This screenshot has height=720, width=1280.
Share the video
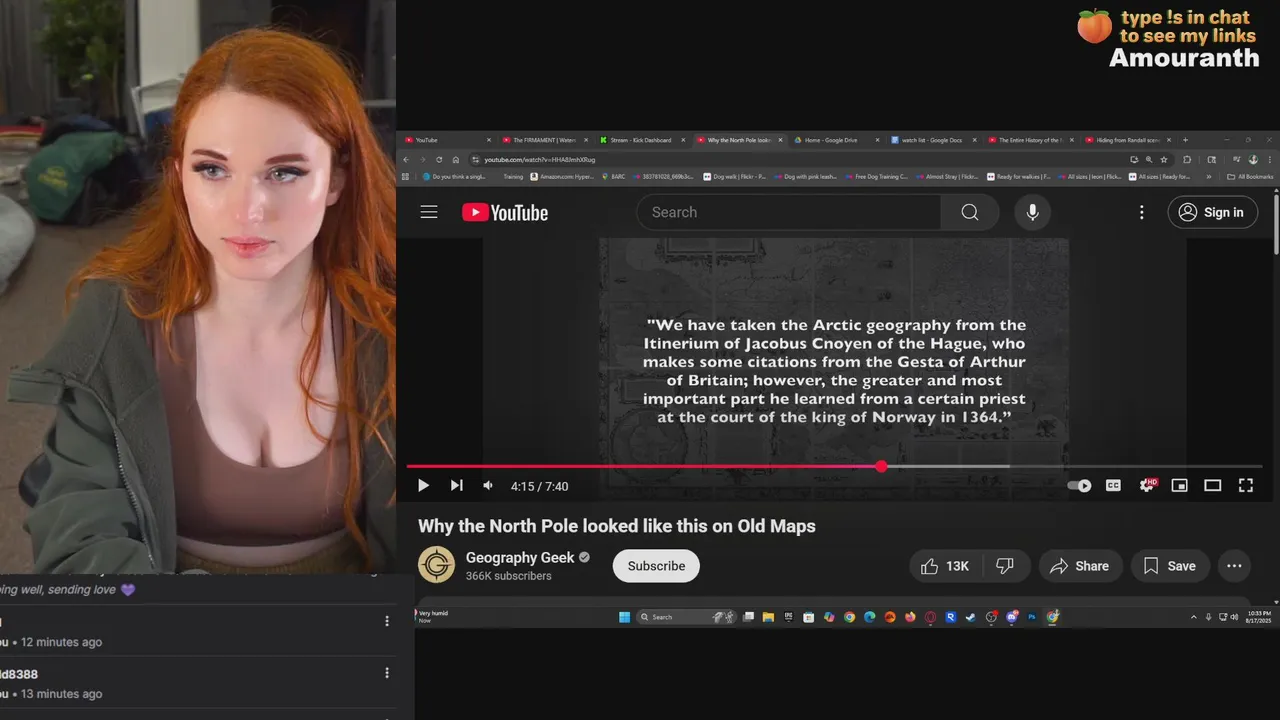(x=1080, y=566)
